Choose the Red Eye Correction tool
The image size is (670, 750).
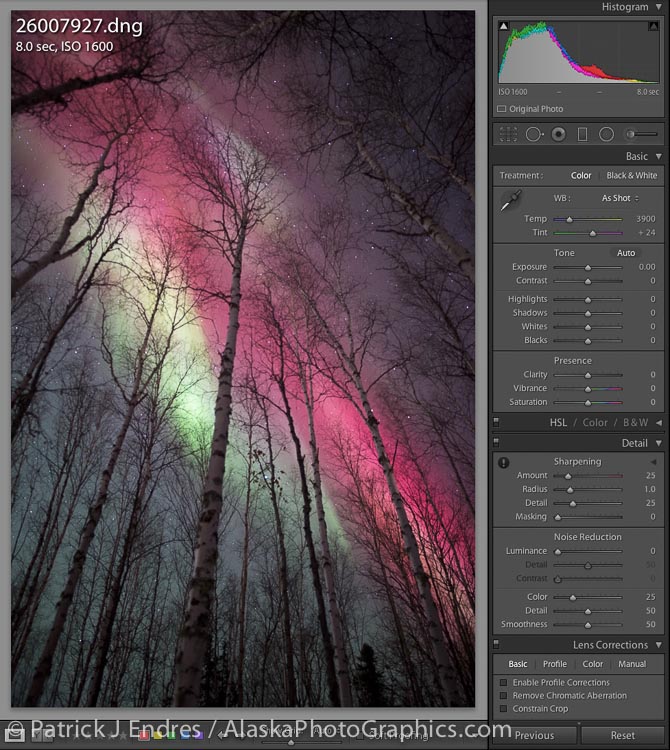[x=558, y=134]
